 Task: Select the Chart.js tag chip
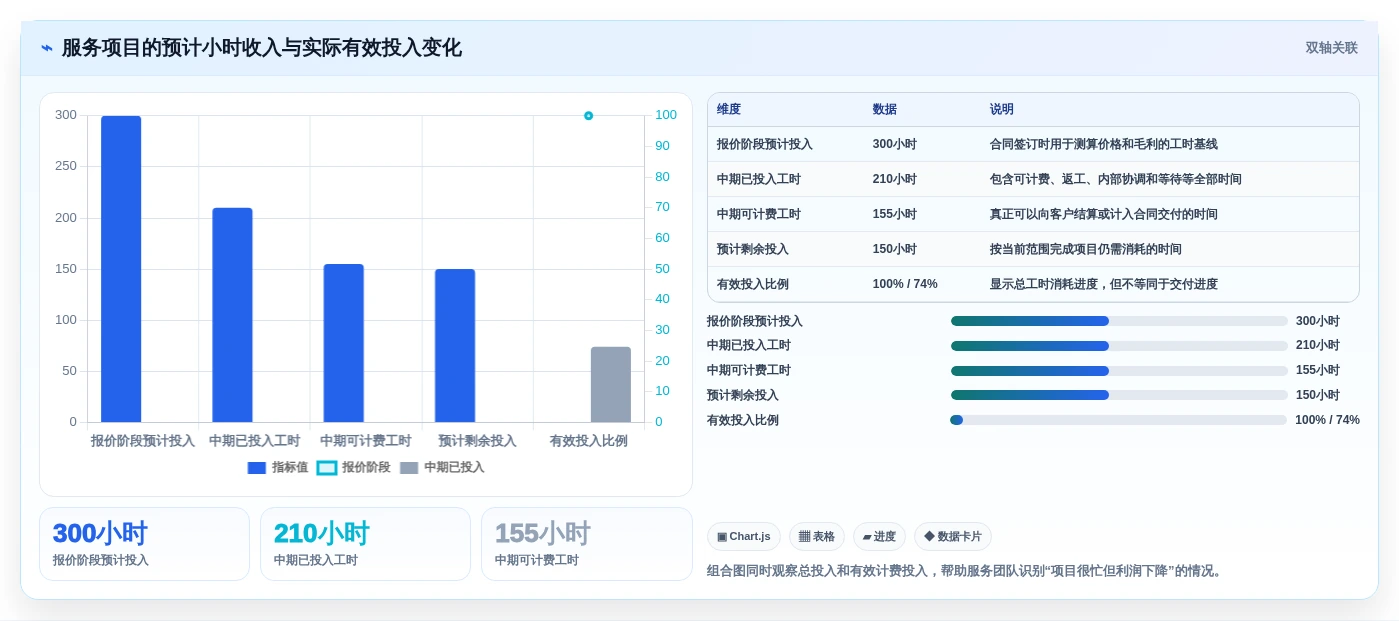coord(744,537)
